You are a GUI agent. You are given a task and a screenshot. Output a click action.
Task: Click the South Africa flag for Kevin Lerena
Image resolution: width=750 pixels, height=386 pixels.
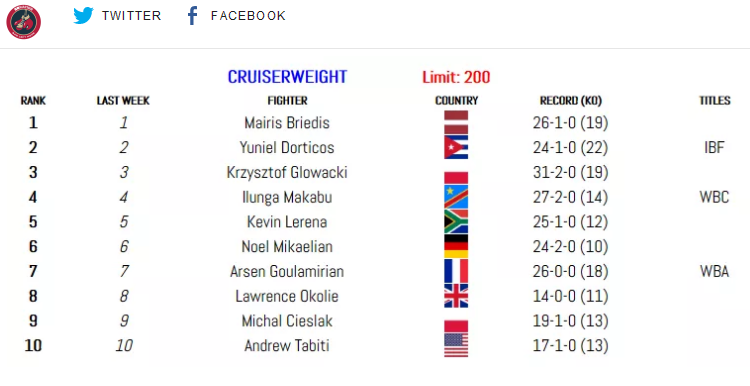pyautogui.click(x=456, y=222)
